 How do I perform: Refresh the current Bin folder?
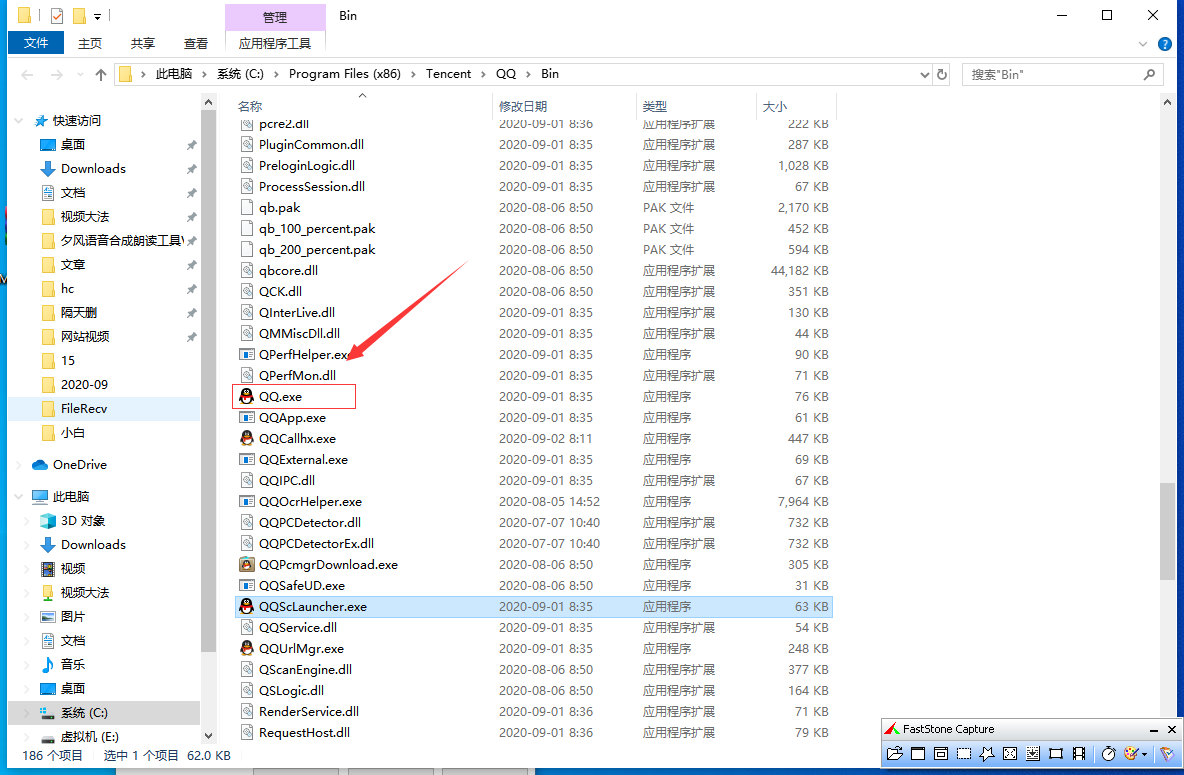[942, 75]
